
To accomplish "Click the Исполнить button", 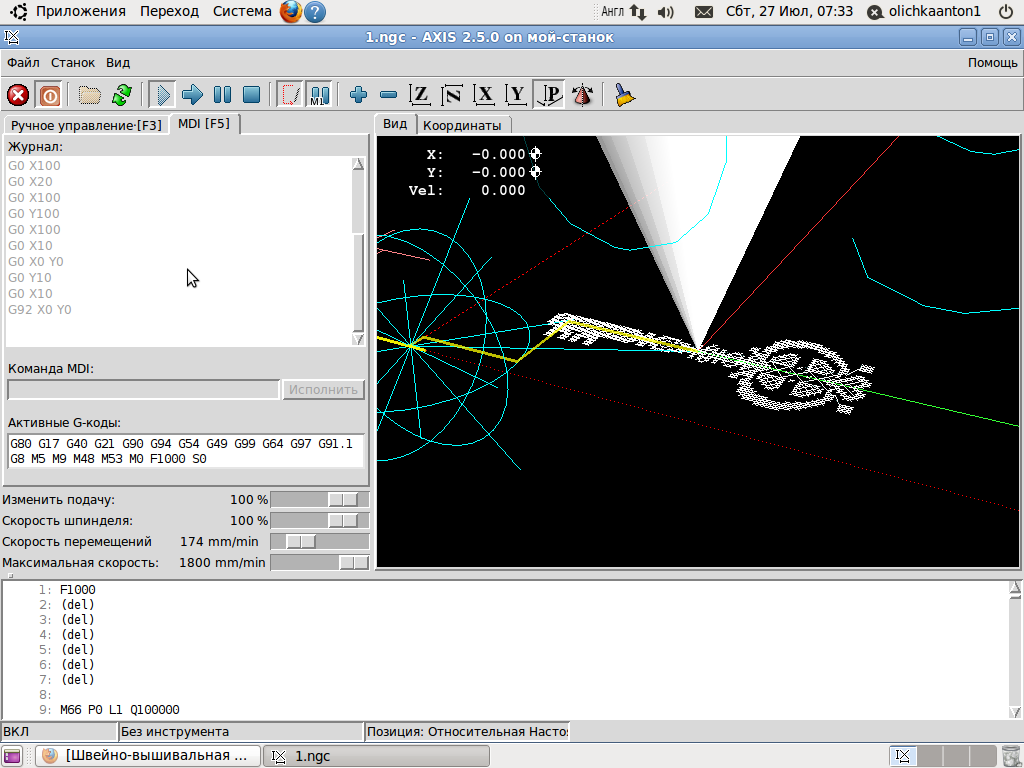I will coord(323,389).
